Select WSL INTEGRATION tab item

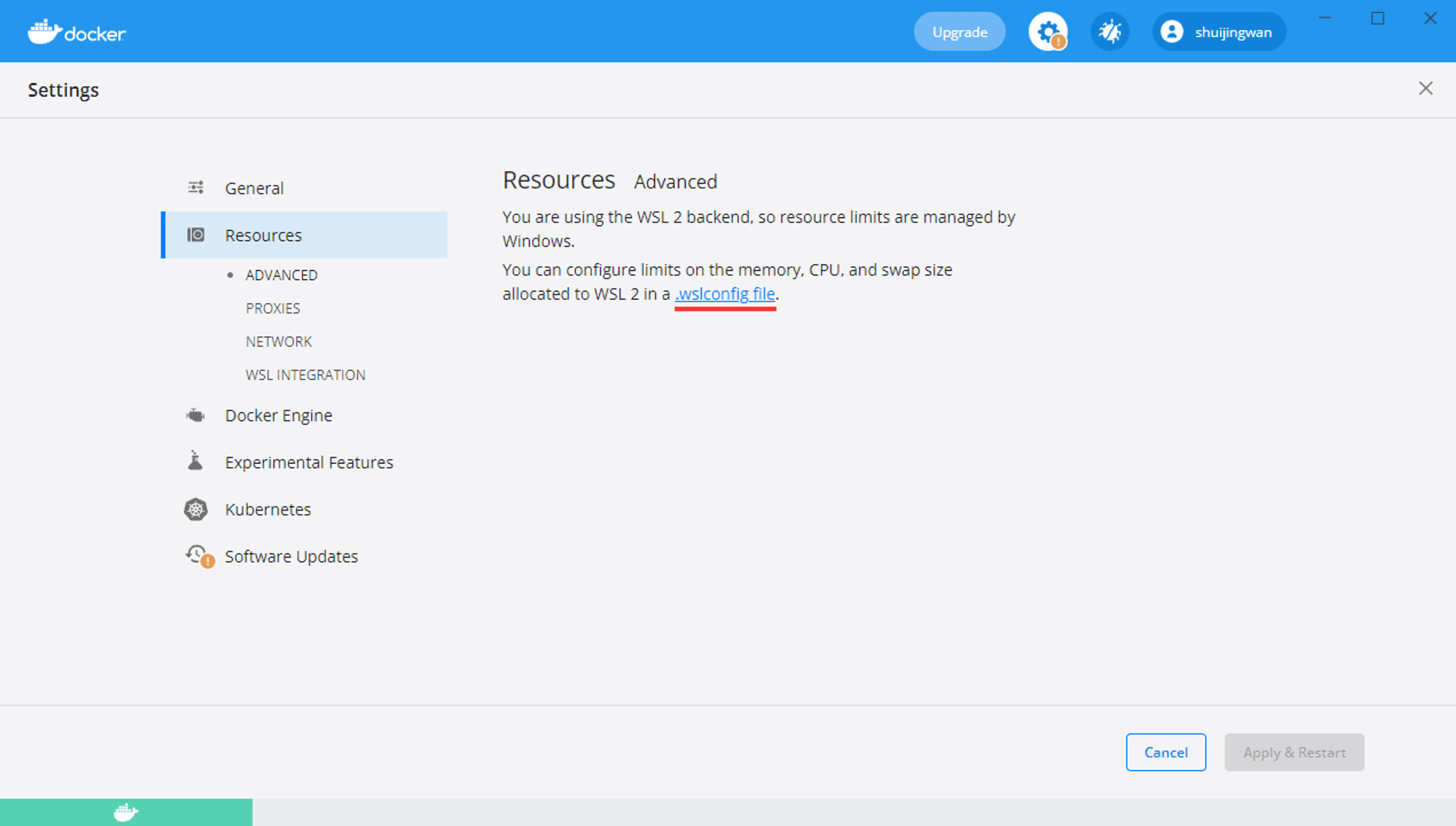[x=305, y=374]
